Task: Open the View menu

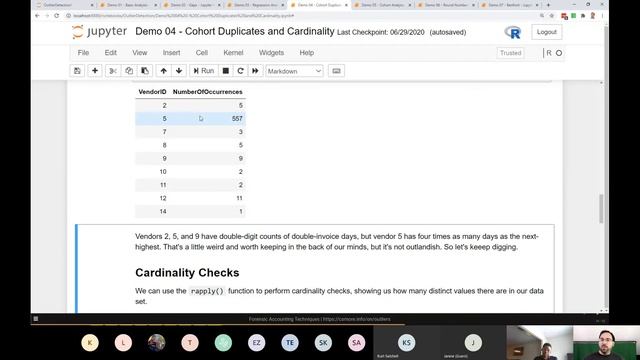Action: tap(140, 53)
